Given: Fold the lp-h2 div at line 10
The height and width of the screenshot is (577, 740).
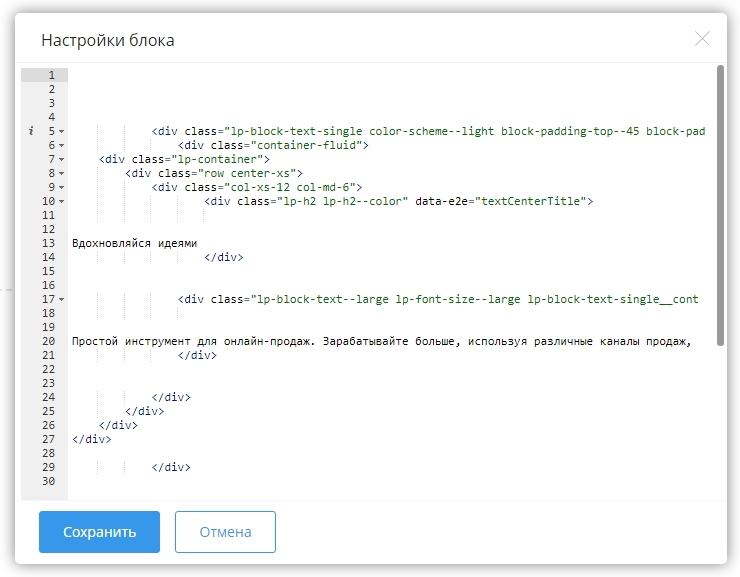Looking at the screenshot, I should (61, 201).
